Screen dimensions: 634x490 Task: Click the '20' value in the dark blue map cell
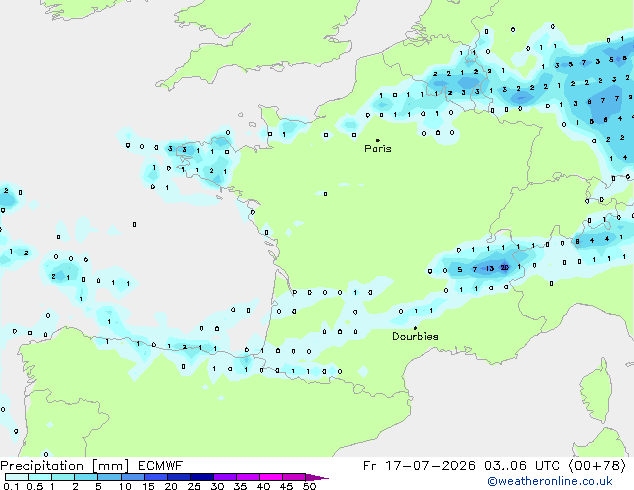coord(505,268)
